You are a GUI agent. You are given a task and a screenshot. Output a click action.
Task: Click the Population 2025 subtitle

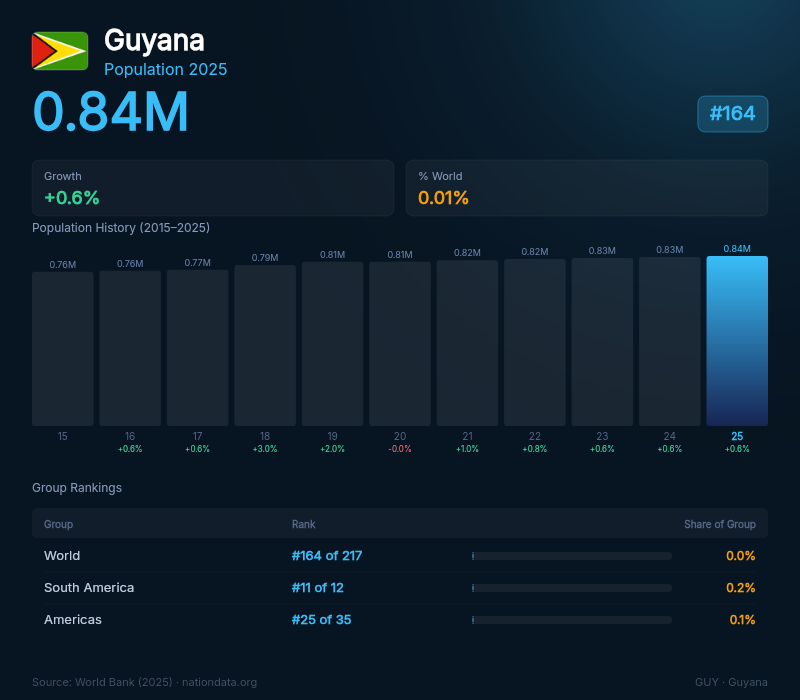click(165, 69)
